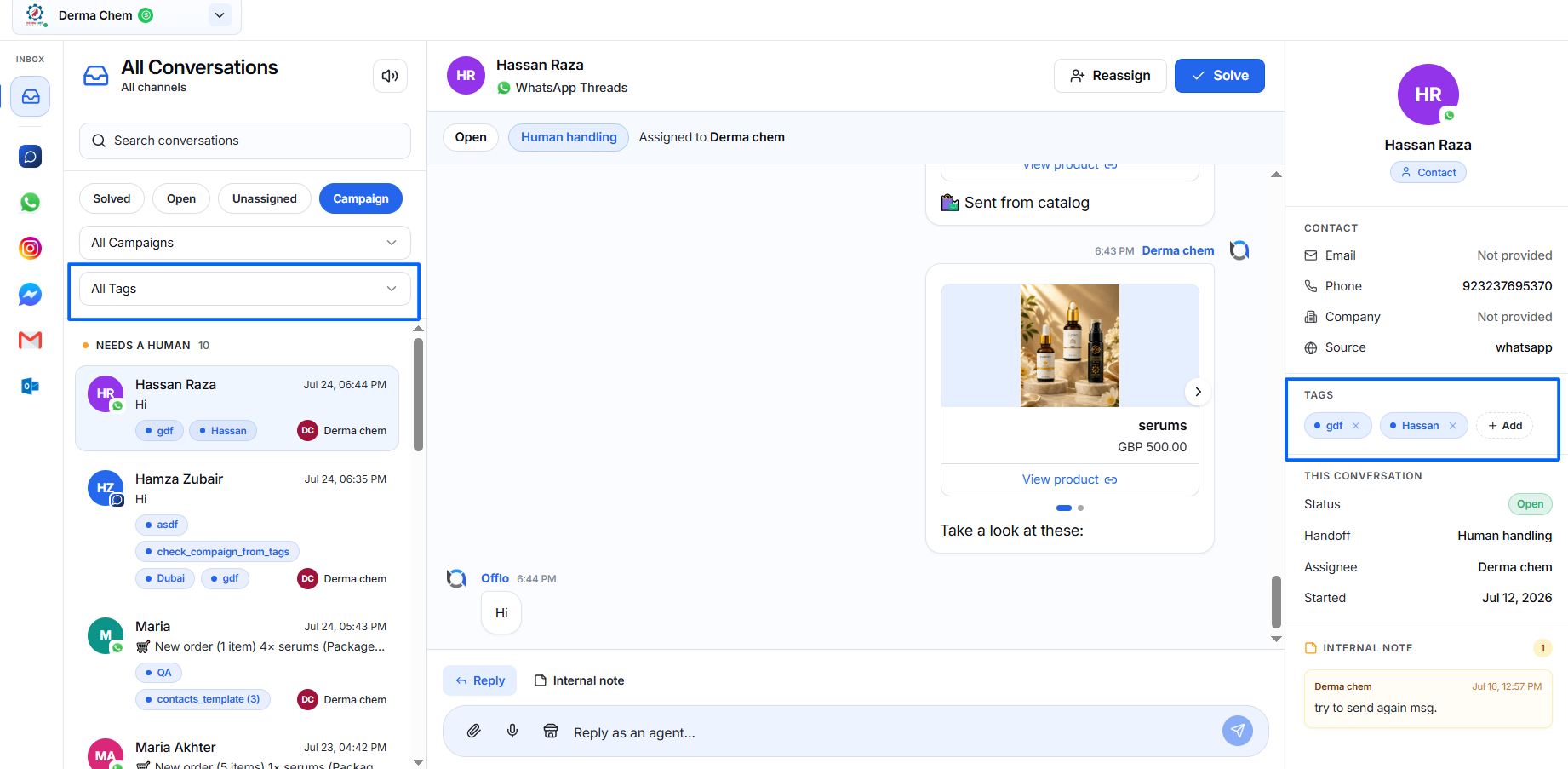This screenshot has width=1568, height=769.
Task: Open the Hamza Zubair conversation
Action: coord(237,528)
